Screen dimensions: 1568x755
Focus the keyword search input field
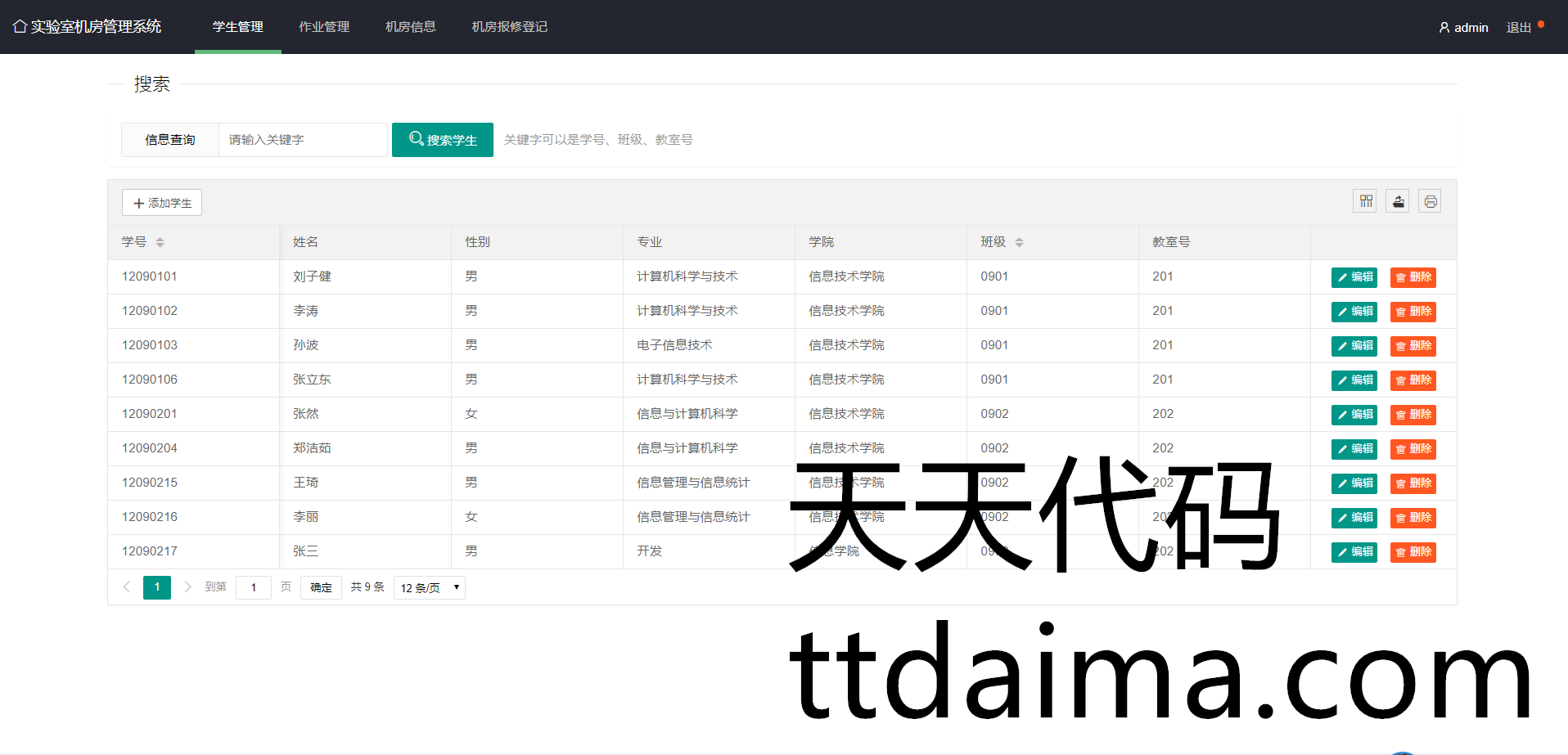303,140
